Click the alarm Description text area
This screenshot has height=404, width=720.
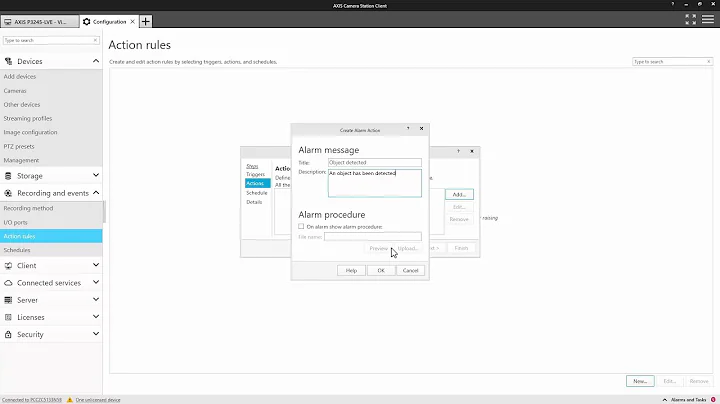[375, 183]
